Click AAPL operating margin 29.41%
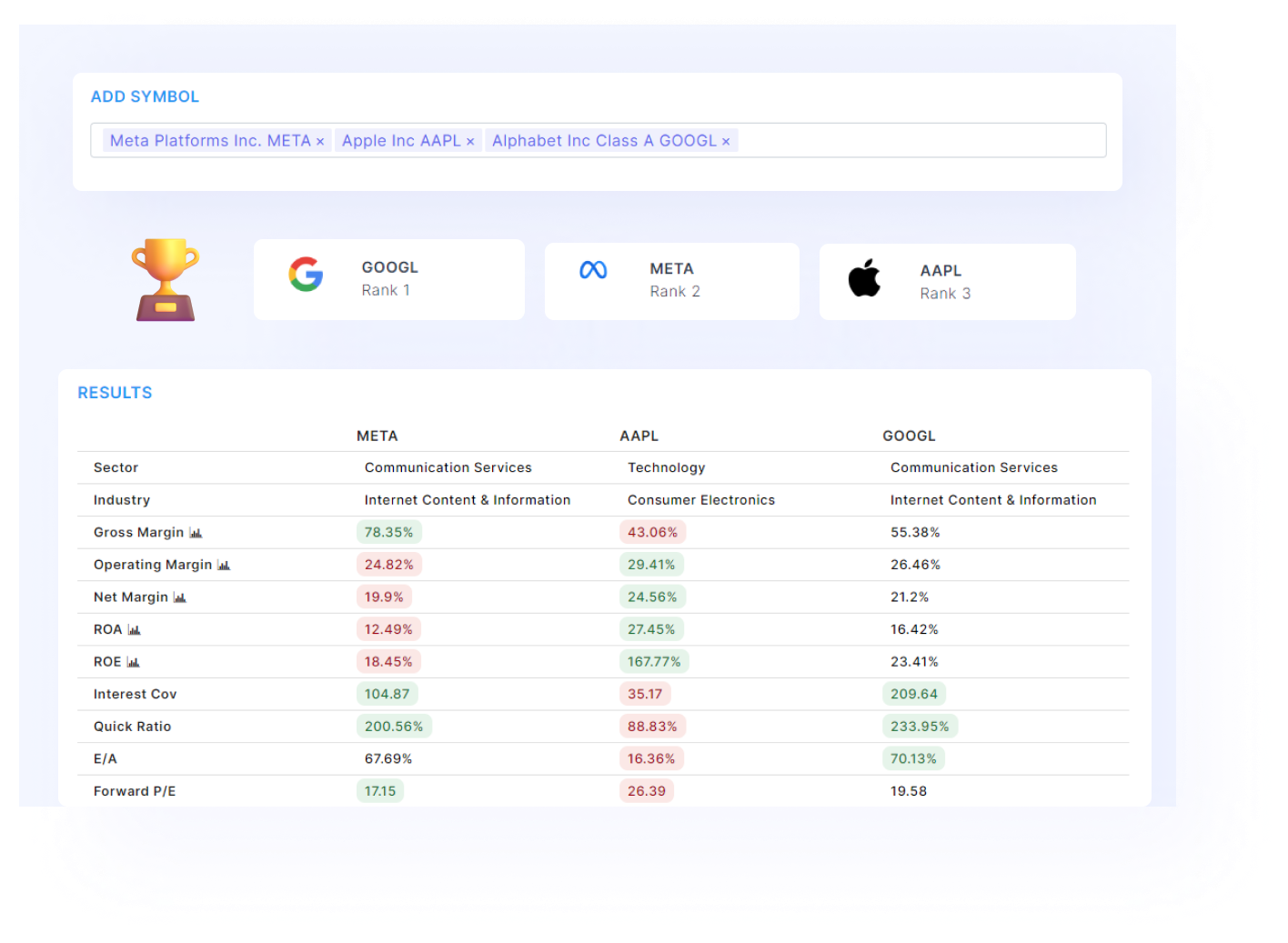This screenshot has width=1288, height=943. 651,565
